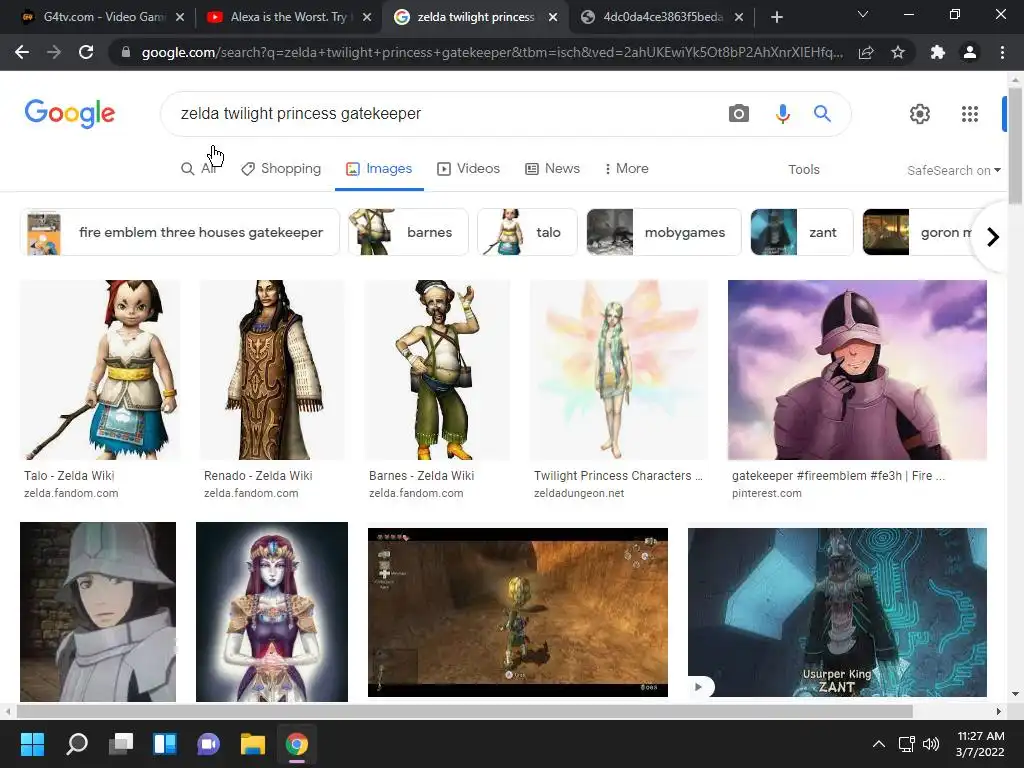1024x768 pixels.
Task: Show more related search chips arrow
Action: coord(993,236)
